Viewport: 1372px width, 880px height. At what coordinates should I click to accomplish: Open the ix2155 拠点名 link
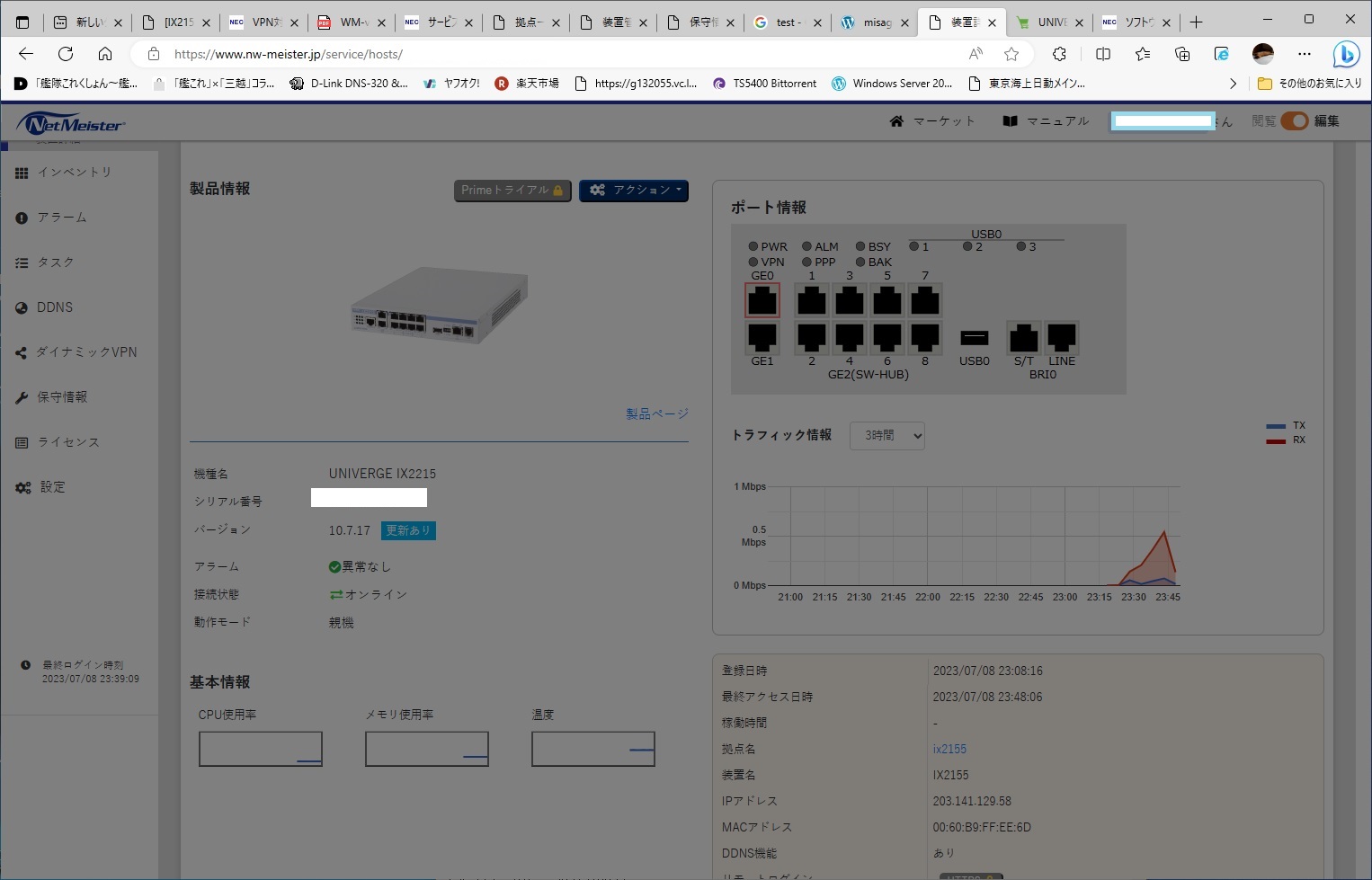point(949,749)
